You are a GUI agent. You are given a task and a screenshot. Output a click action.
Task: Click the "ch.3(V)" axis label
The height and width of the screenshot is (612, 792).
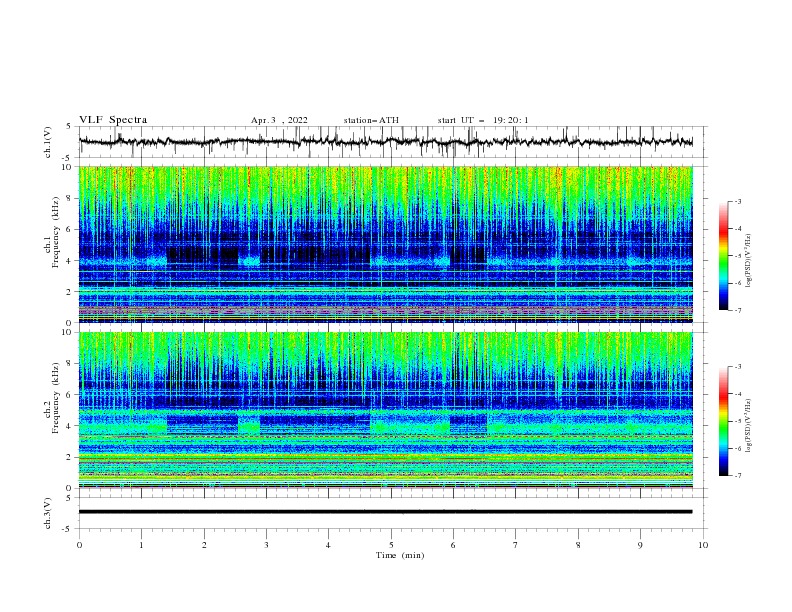(48, 513)
